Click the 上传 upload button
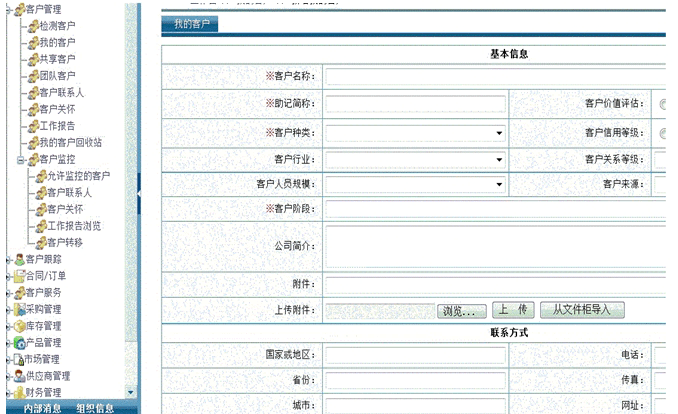Image resolution: width=678 pixels, height=414 pixels. tap(513, 310)
